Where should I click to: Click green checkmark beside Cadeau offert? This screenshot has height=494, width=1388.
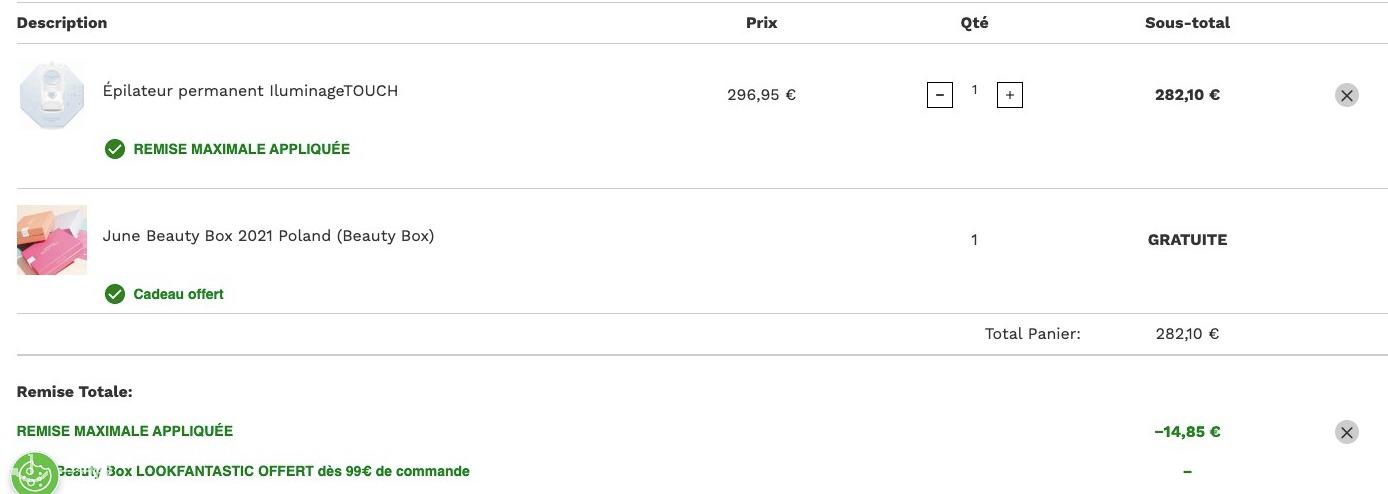pos(115,294)
